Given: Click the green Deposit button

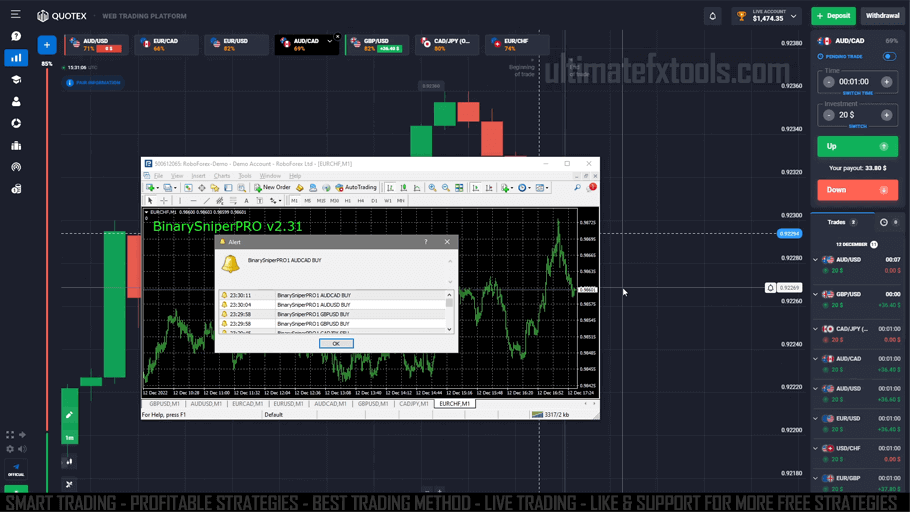Looking at the screenshot, I should tap(833, 16).
